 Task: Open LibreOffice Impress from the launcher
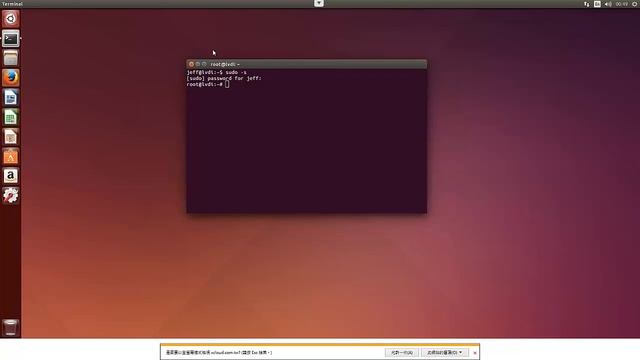pos(11,137)
